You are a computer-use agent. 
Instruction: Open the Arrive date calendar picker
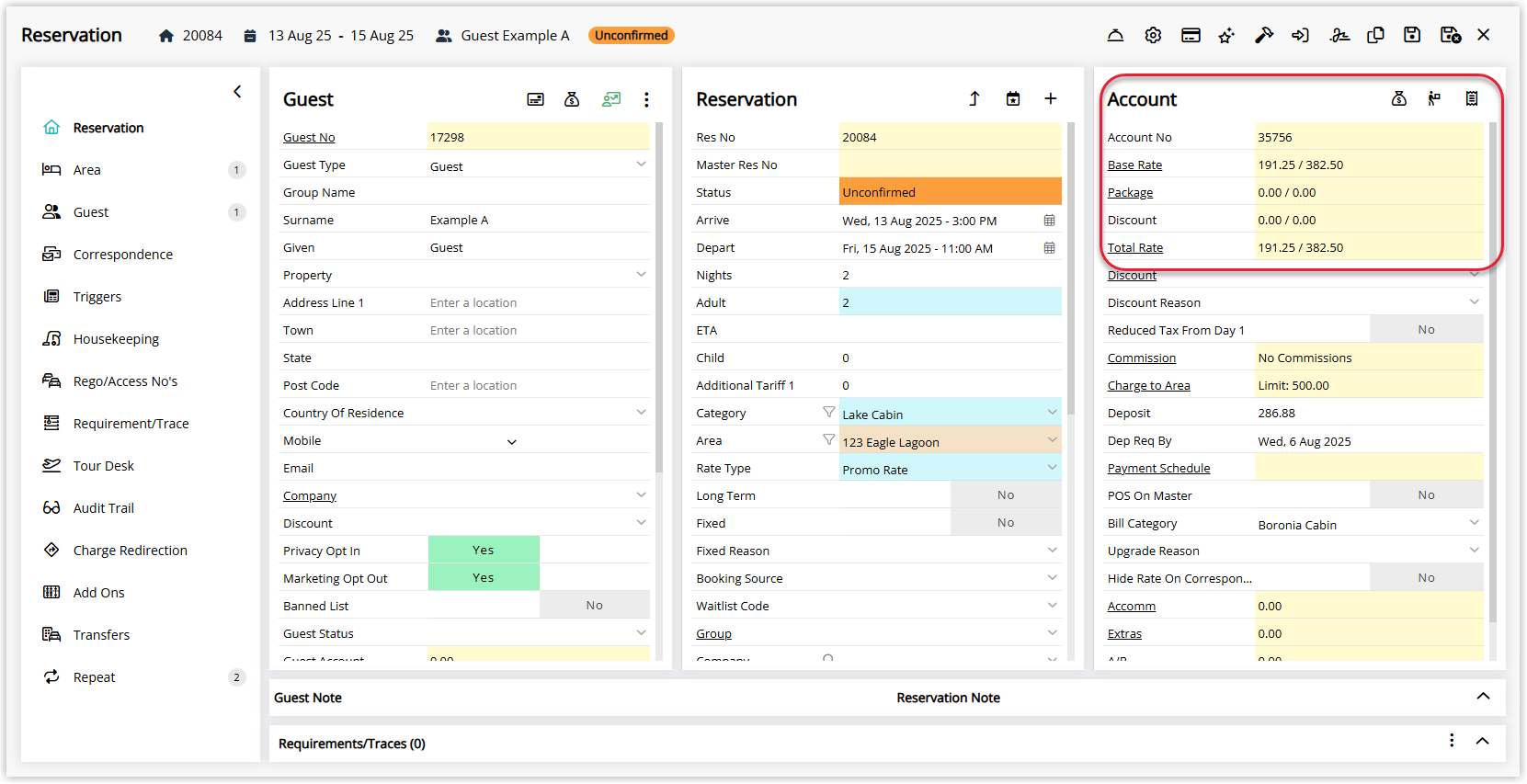(x=1049, y=221)
